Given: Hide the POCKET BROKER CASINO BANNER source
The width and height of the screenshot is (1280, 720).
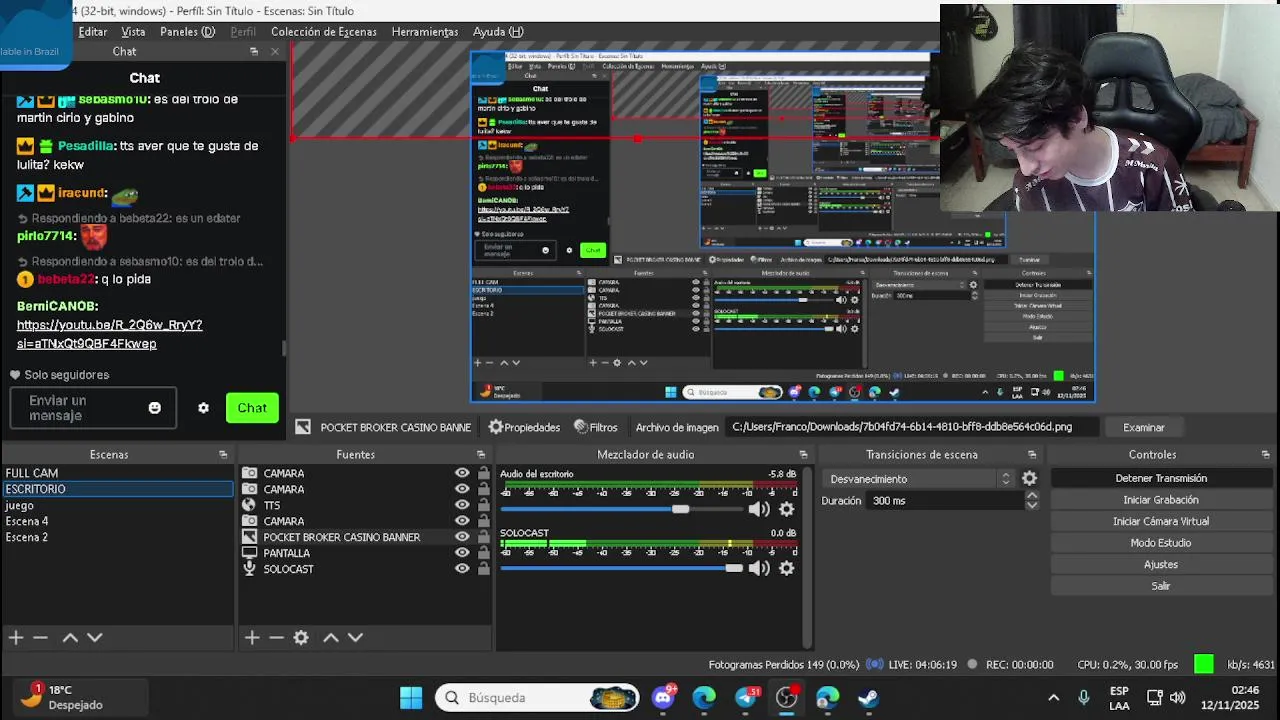Looking at the screenshot, I should [462, 537].
